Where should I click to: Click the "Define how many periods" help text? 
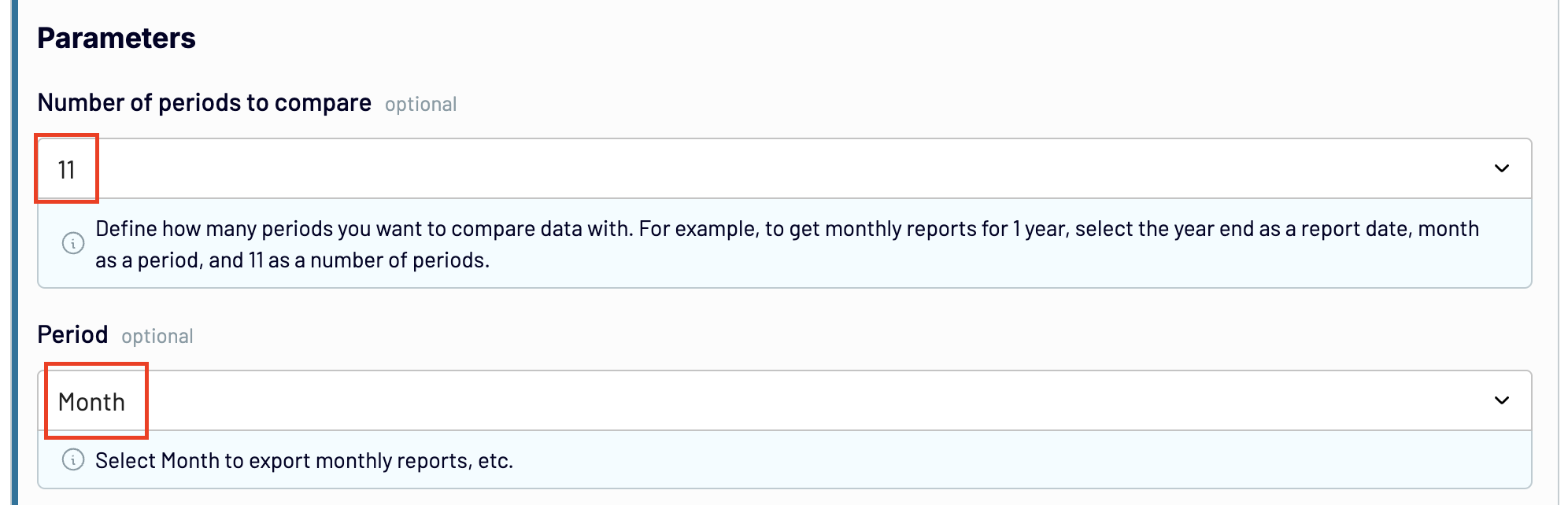tap(787, 245)
